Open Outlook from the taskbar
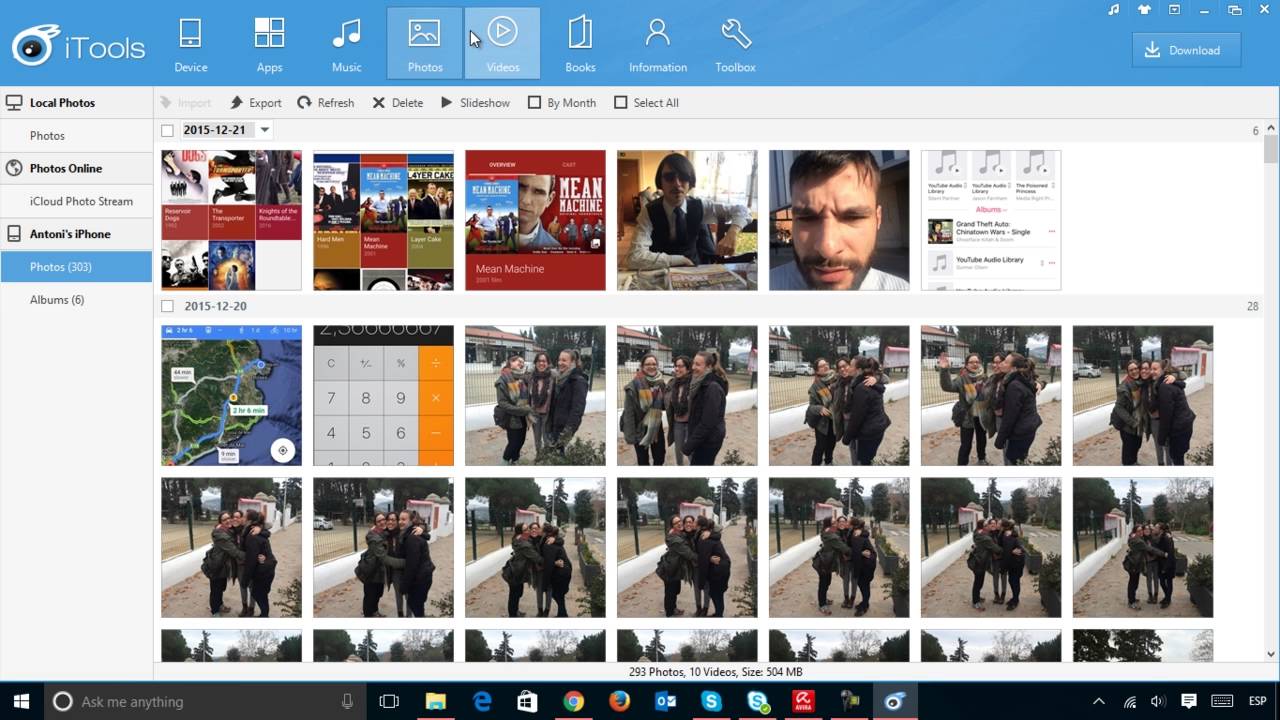1280x720 pixels. pyautogui.click(x=665, y=701)
